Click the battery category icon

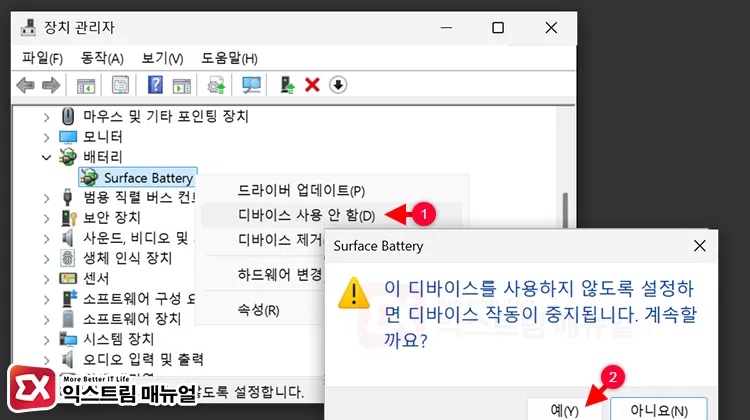pos(67,157)
